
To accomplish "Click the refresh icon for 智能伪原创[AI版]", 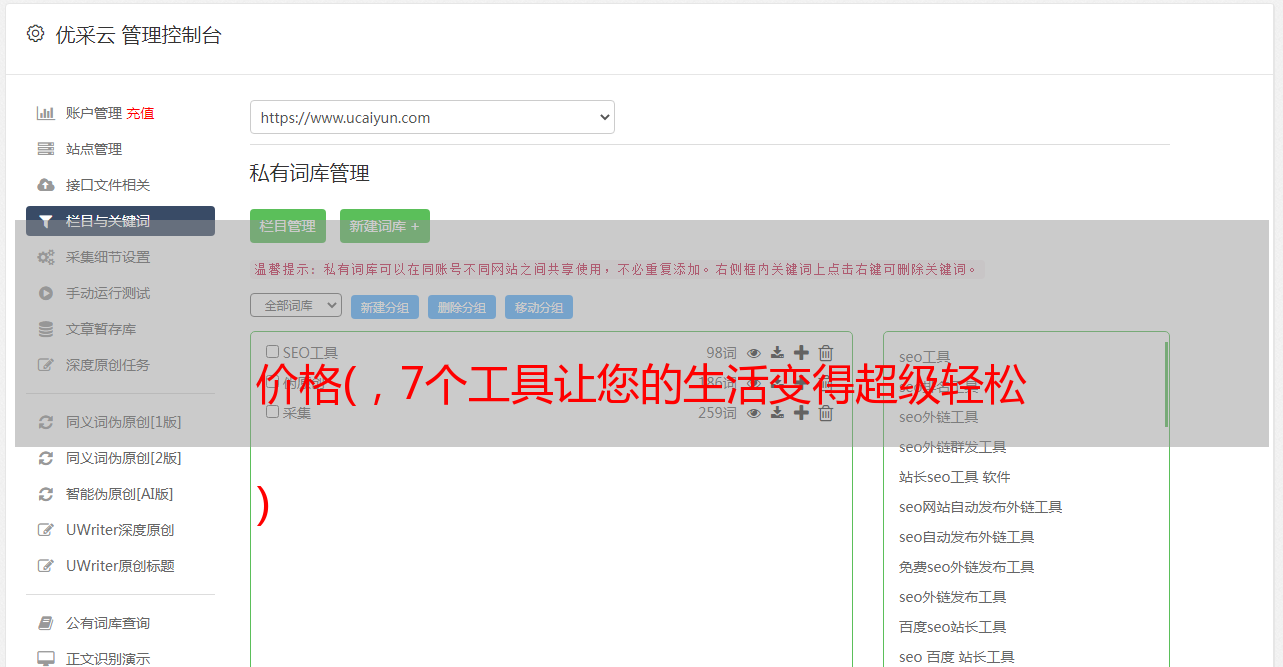I will point(45,494).
